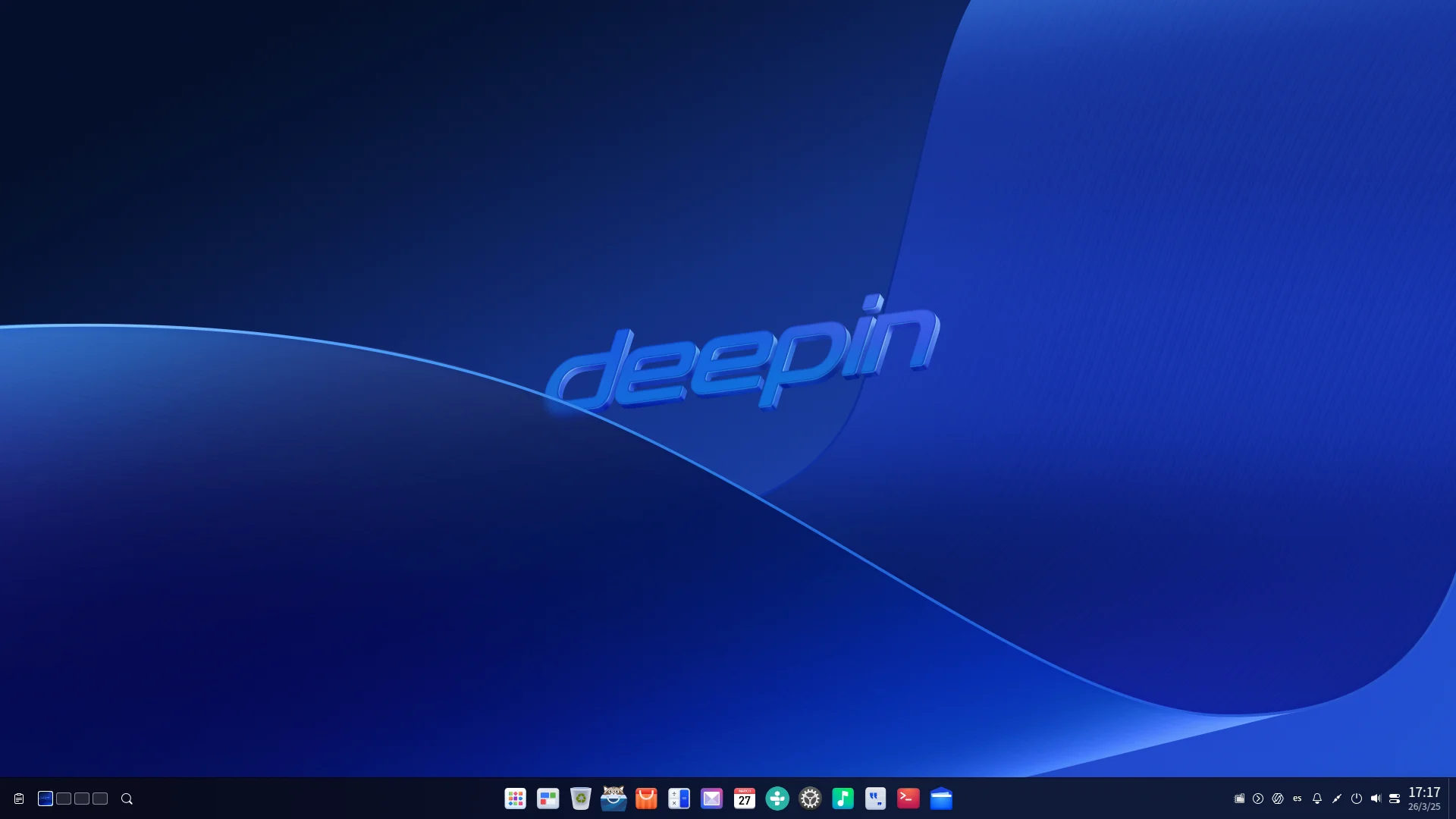Launch the teal round app with white cross symbol
Screen dimensions: 1456x819
pos(777,799)
